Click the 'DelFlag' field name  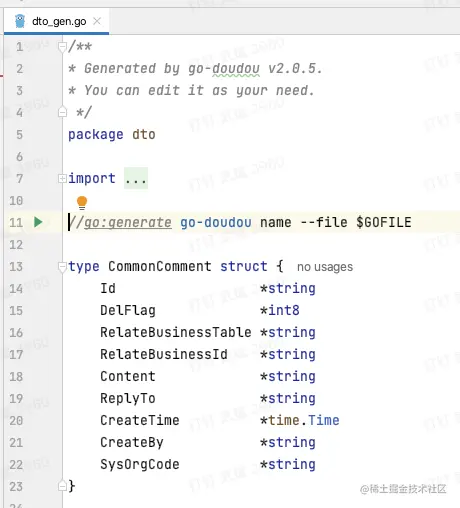coord(128,310)
